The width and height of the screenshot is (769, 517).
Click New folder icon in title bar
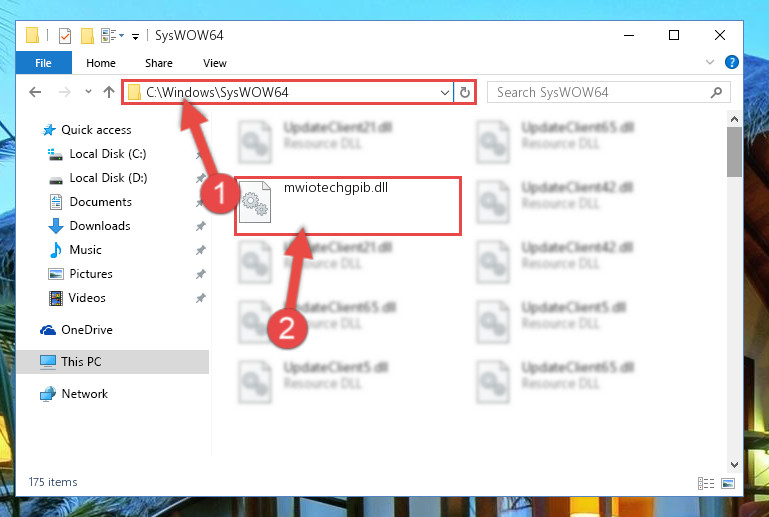(x=87, y=35)
